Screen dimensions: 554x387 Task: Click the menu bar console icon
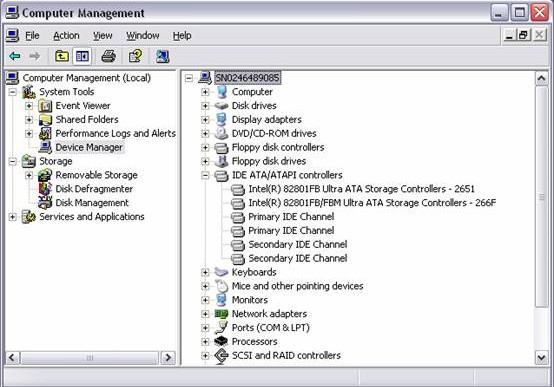(x=12, y=35)
